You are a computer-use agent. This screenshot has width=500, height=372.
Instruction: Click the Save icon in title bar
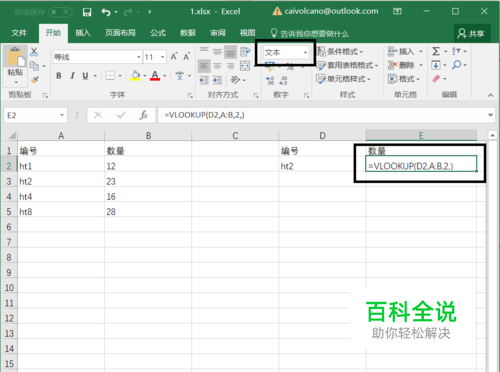click(x=87, y=12)
